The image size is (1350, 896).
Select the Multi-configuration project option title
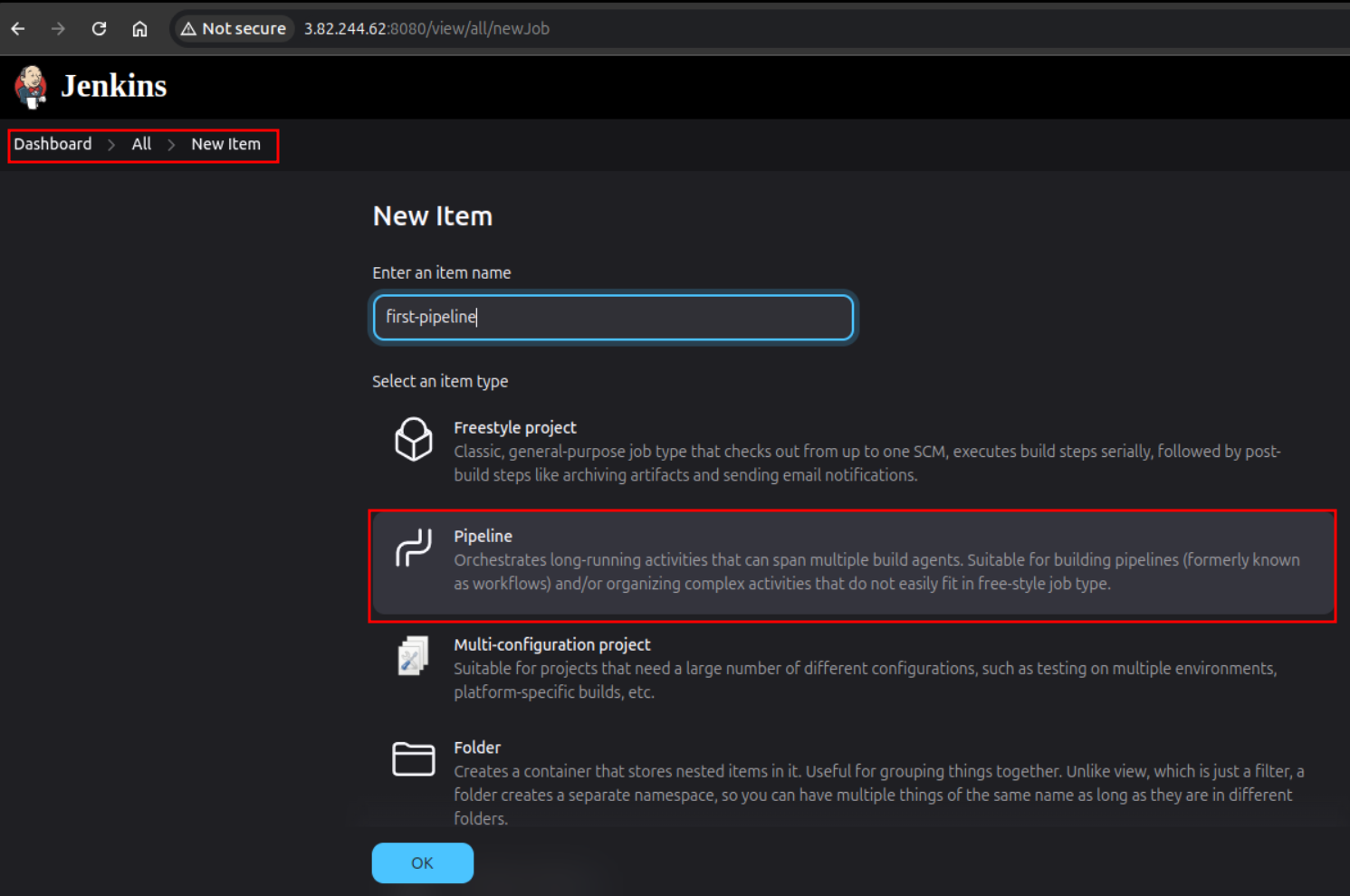coord(551,644)
